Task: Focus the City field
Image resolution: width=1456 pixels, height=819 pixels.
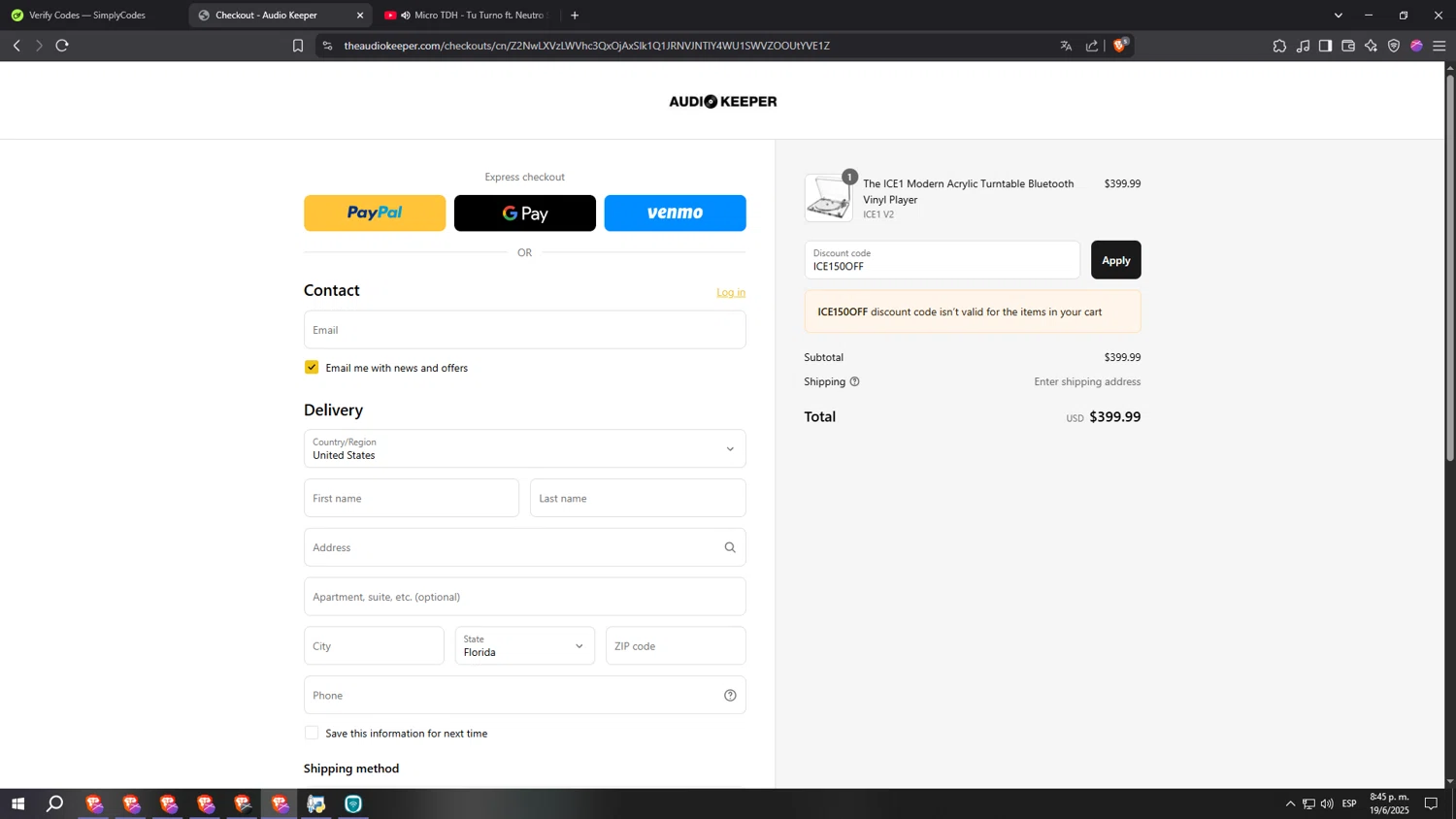Action: (374, 646)
